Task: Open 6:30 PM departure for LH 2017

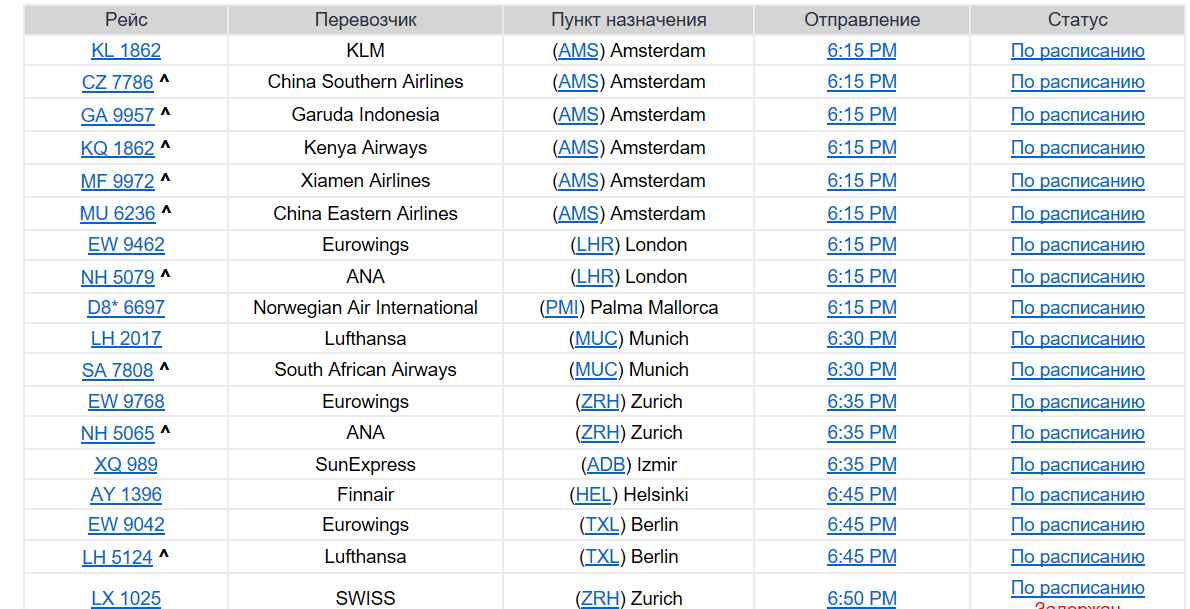Action: tap(861, 339)
